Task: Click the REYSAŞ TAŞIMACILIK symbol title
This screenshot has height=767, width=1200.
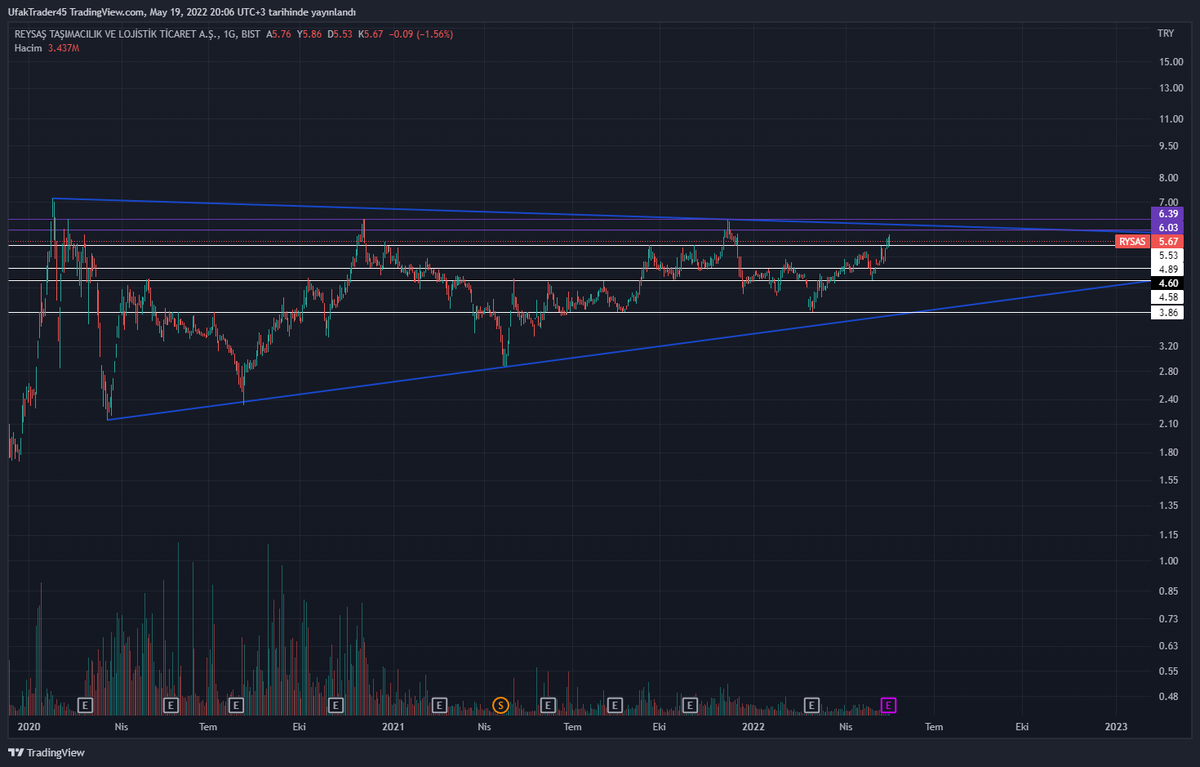Action: pyautogui.click(x=119, y=34)
